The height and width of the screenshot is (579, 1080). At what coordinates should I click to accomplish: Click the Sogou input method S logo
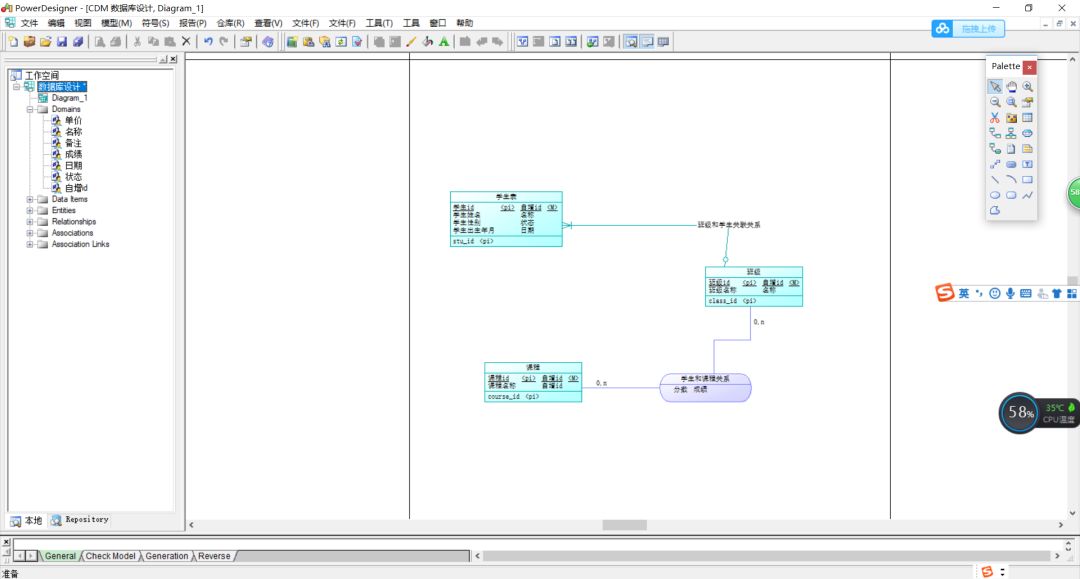pos(944,293)
